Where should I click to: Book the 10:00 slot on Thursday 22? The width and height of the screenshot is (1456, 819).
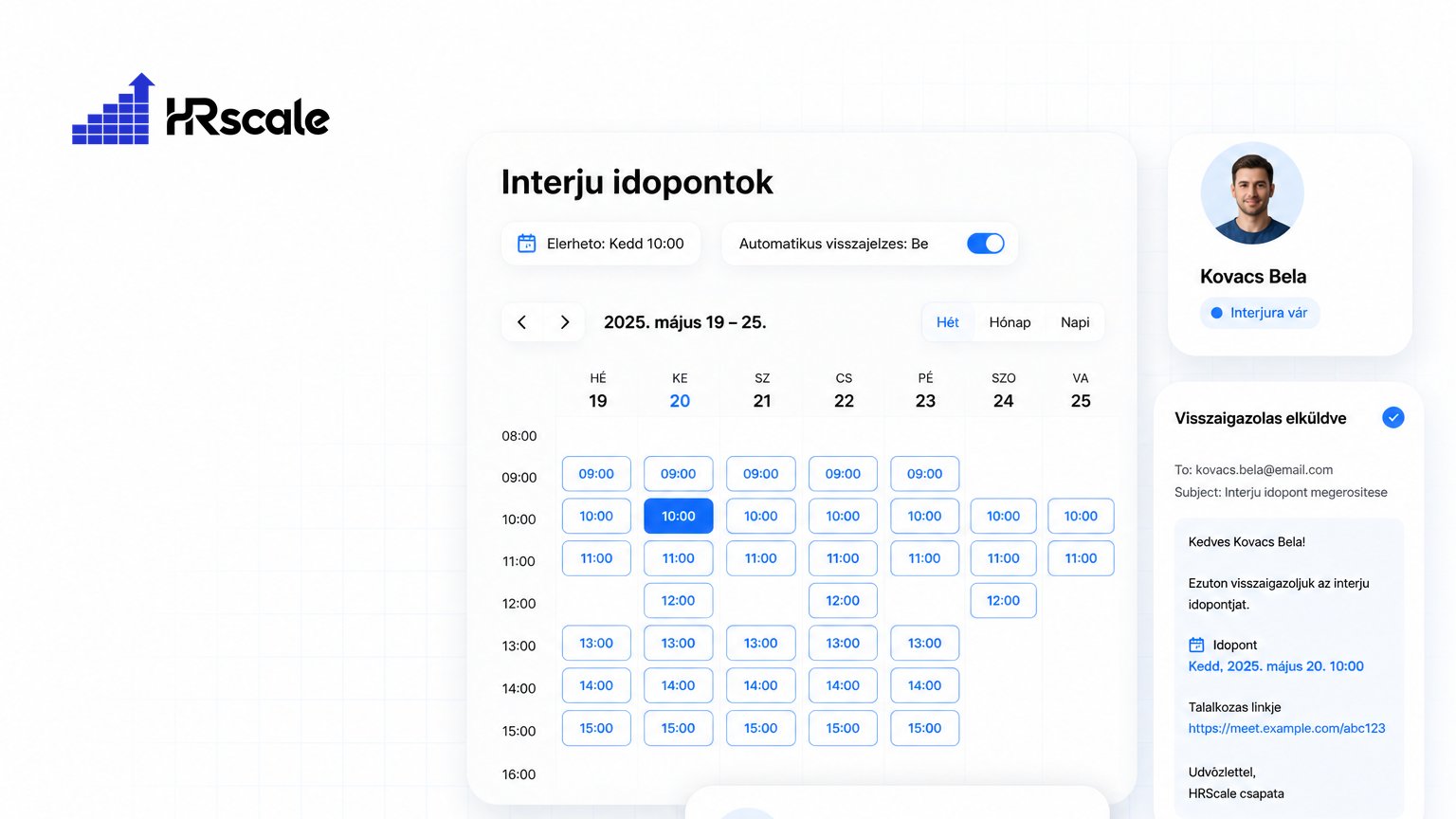[843, 516]
